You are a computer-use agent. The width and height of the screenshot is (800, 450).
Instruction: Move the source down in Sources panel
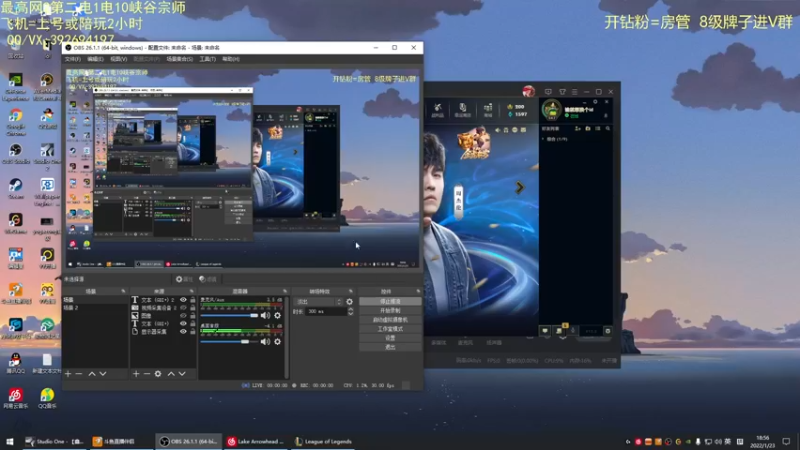coord(182,374)
